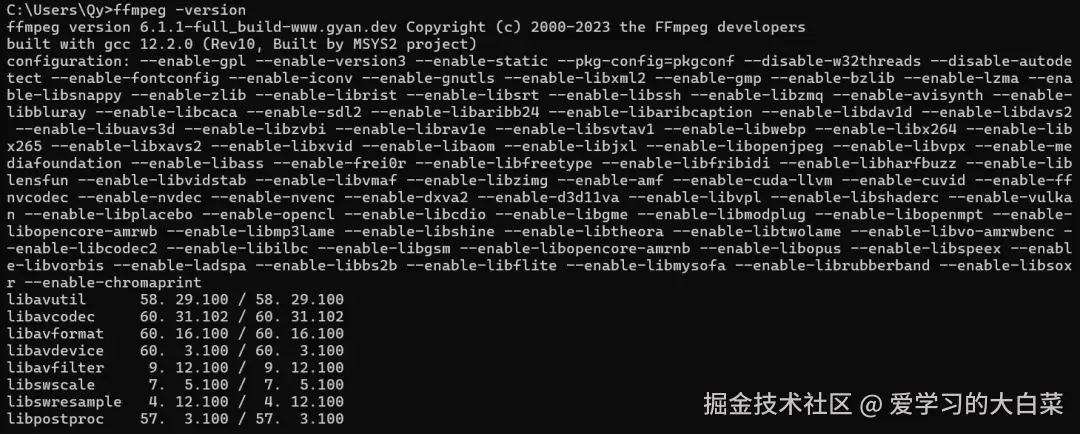Click the libavfilter version row
Viewport: 1080px width, 434px height.
tap(175, 368)
